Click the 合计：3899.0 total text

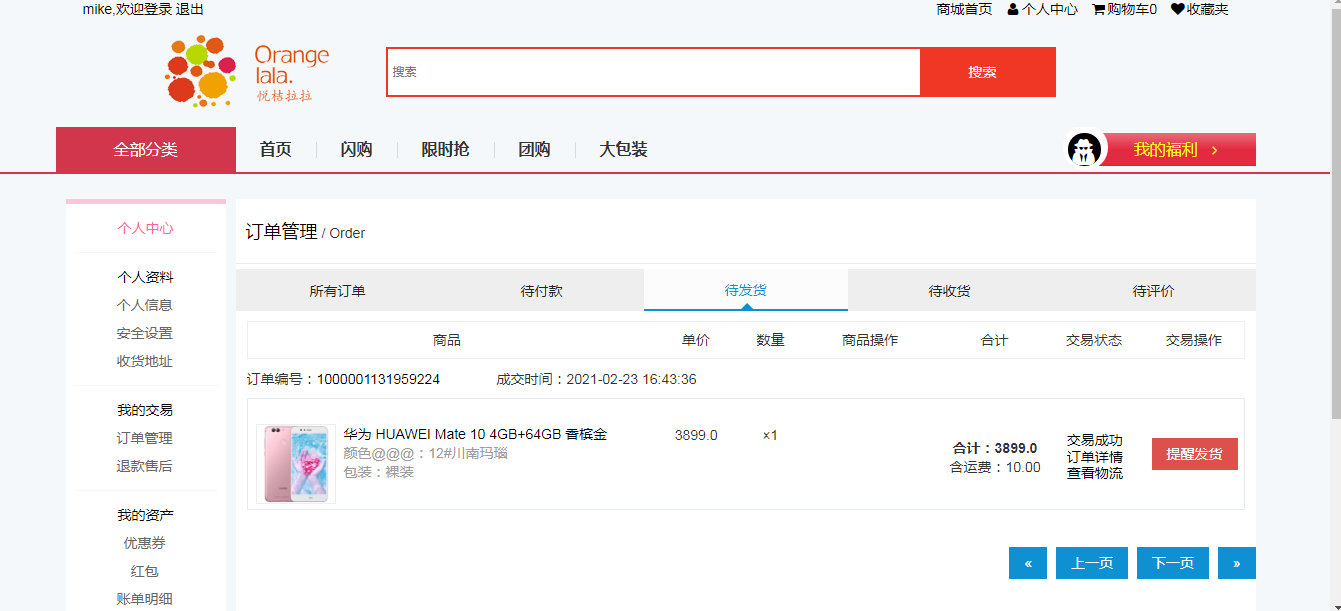pyautogui.click(x=995, y=448)
